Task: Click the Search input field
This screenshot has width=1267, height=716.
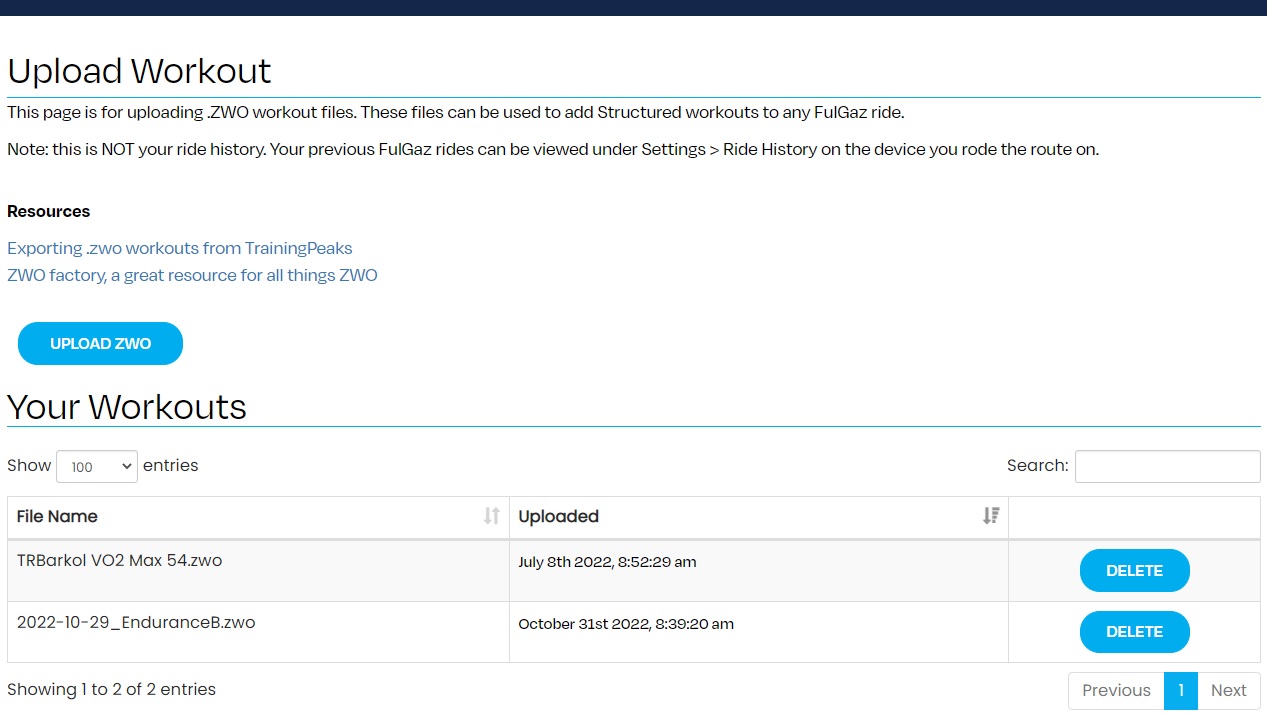Action: 1167,466
